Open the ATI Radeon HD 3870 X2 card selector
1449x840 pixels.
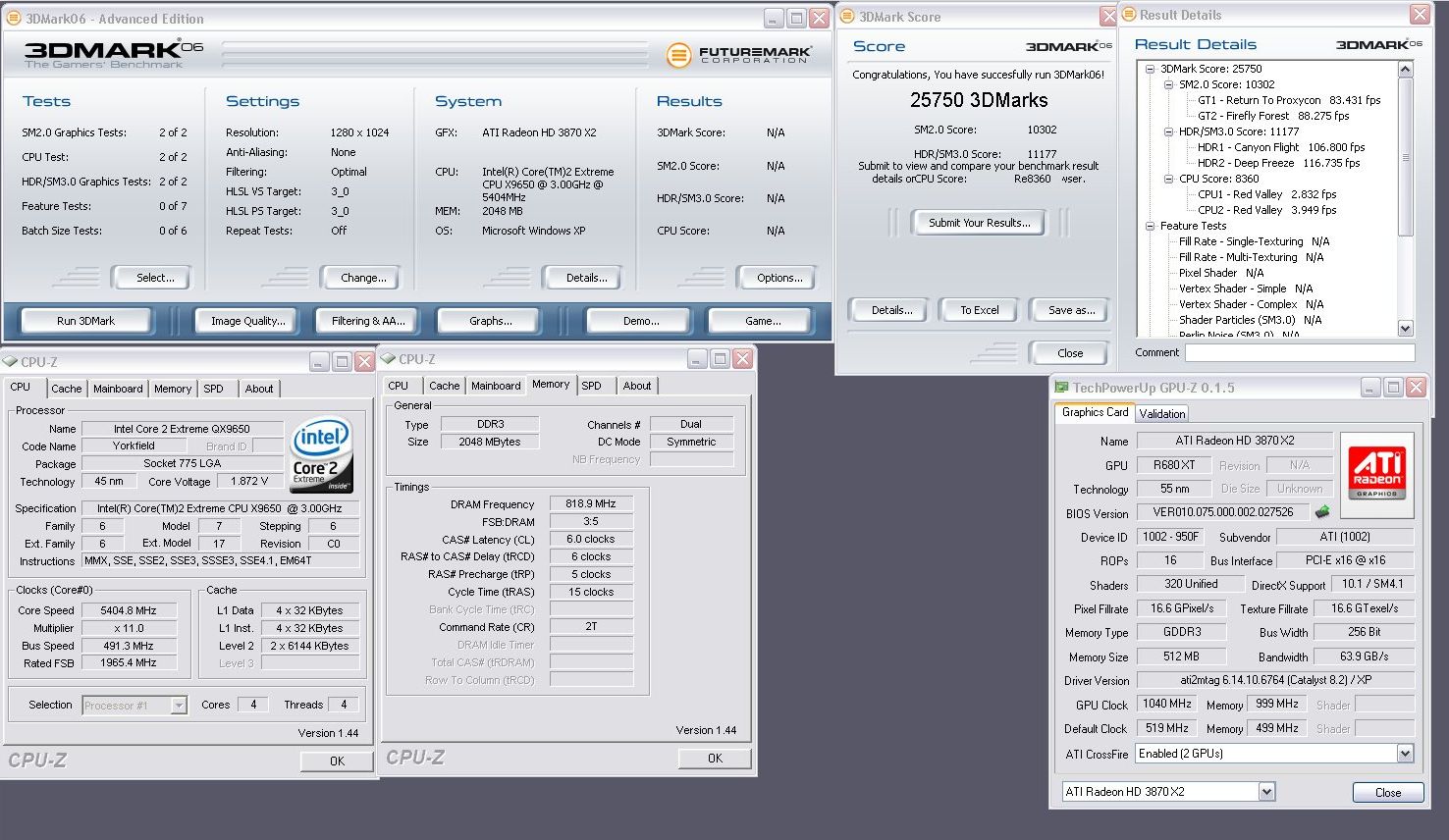click(1265, 792)
